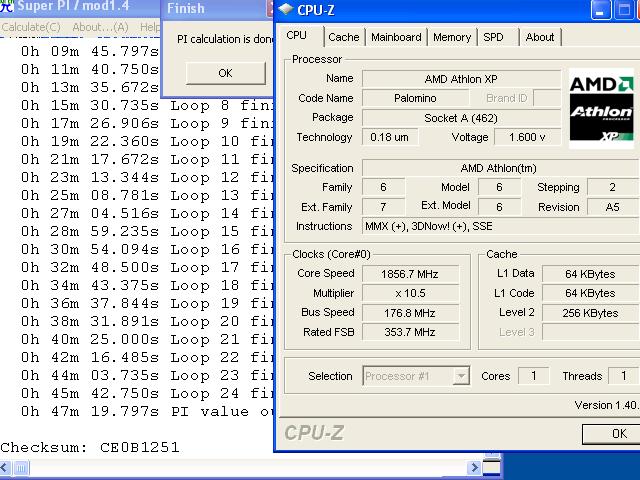The width and height of the screenshot is (640, 480).
Task: Click the 0h 45m 42.750s Loop 24 line
Action: tap(147, 393)
